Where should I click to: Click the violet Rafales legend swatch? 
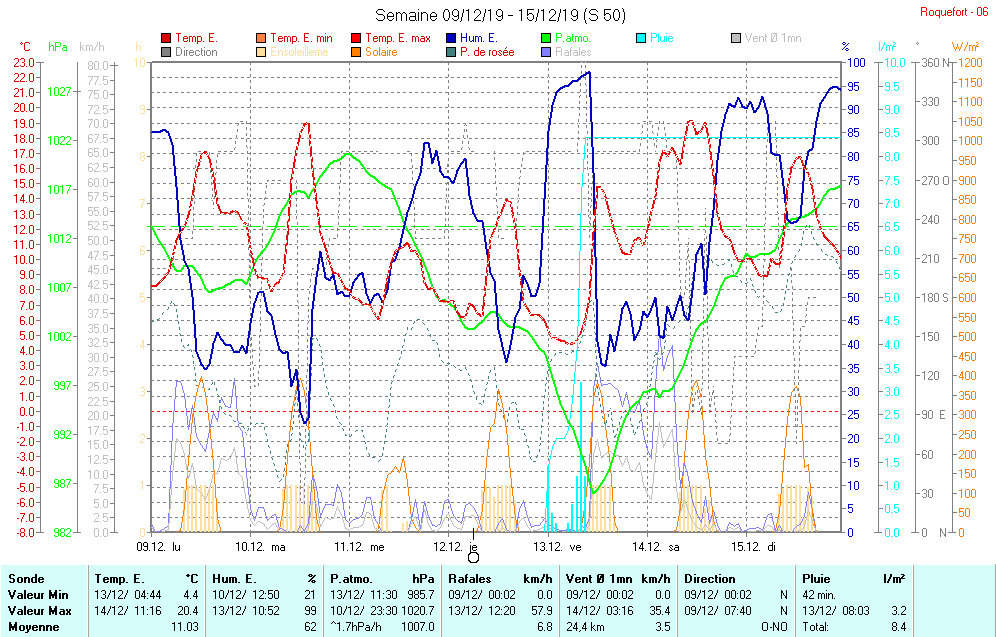546,52
